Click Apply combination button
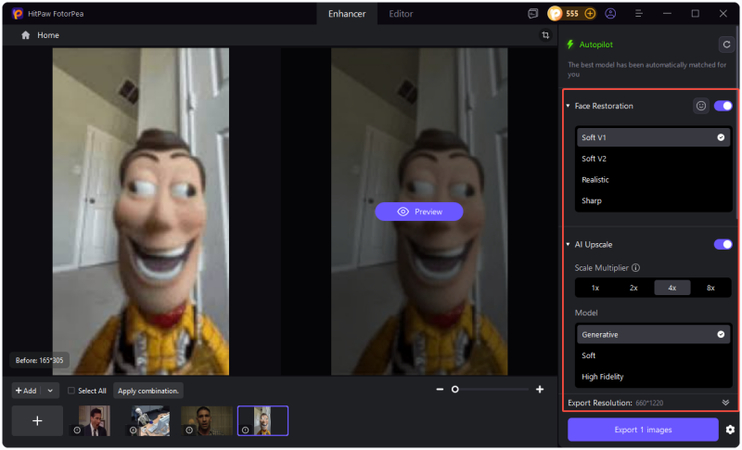This screenshot has height=450, width=742. [x=148, y=391]
